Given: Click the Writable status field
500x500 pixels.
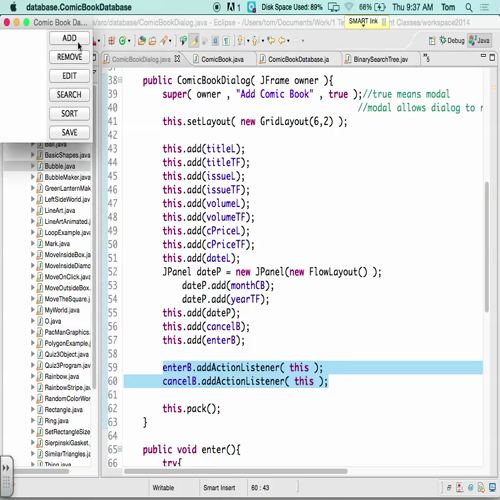Looking at the screenshot, I should point(163,488).
